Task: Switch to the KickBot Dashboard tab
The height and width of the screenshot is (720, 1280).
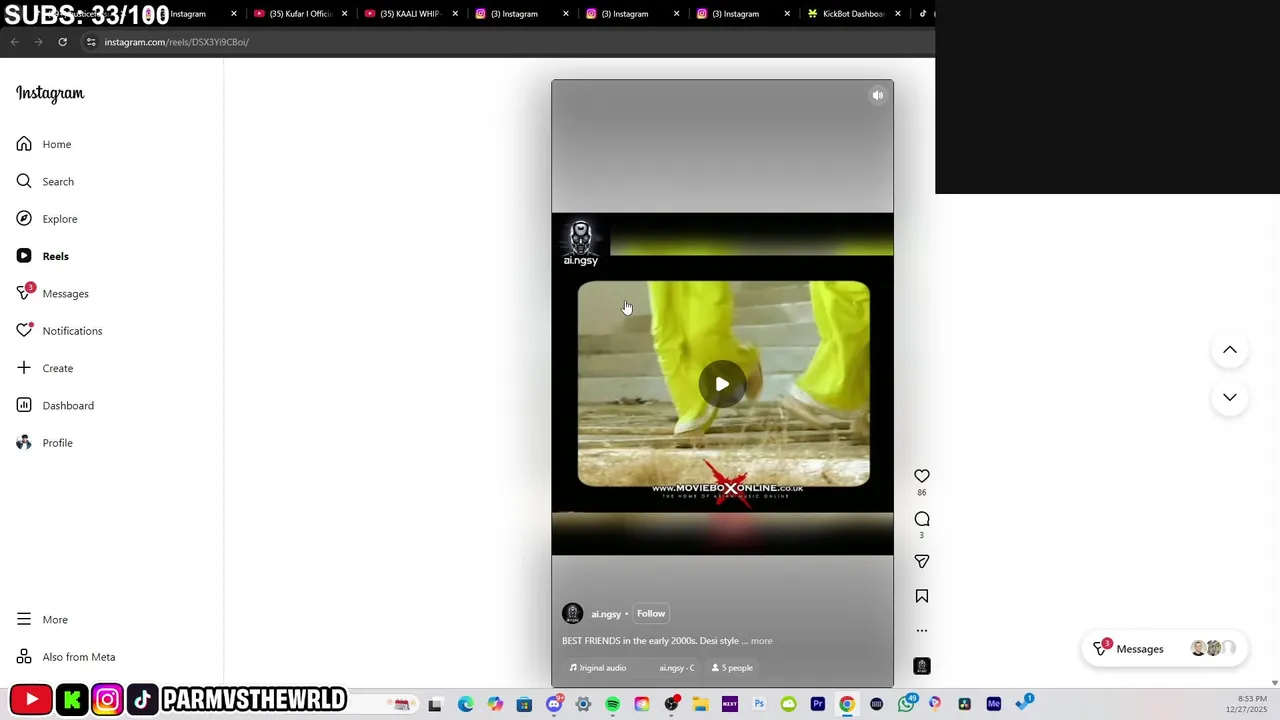Action: tap(852, 14)
